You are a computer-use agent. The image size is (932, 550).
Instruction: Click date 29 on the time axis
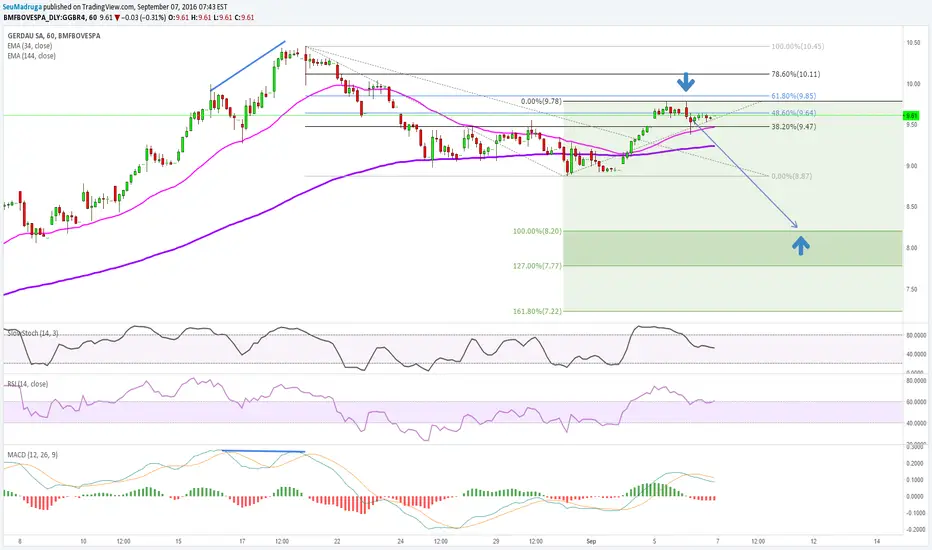[x=496, y=542]
